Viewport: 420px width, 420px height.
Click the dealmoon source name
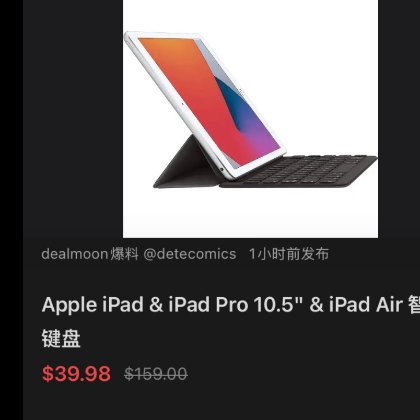point(74,254)
